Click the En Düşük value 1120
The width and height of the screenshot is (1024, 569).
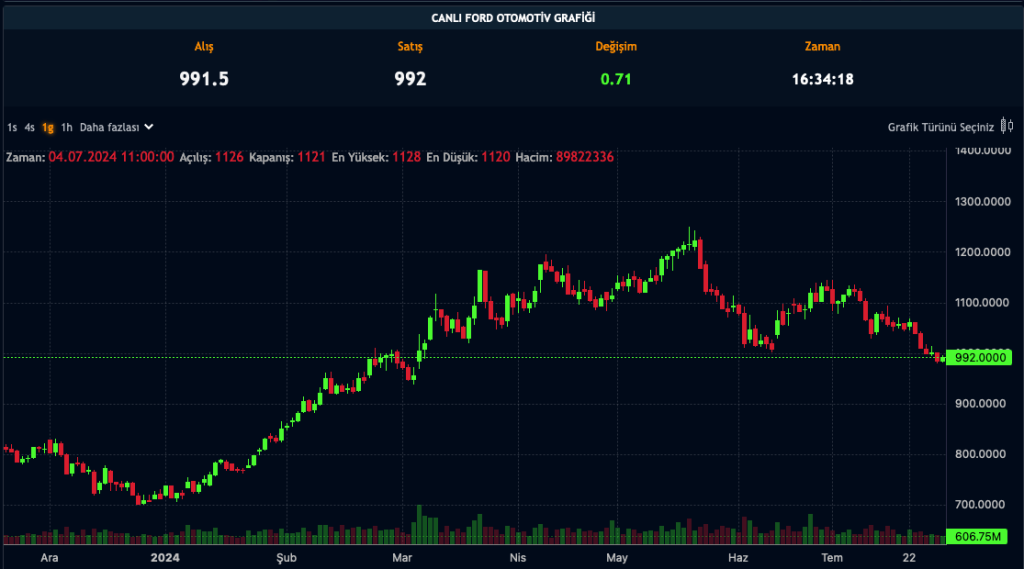click(x=496, y=157)
